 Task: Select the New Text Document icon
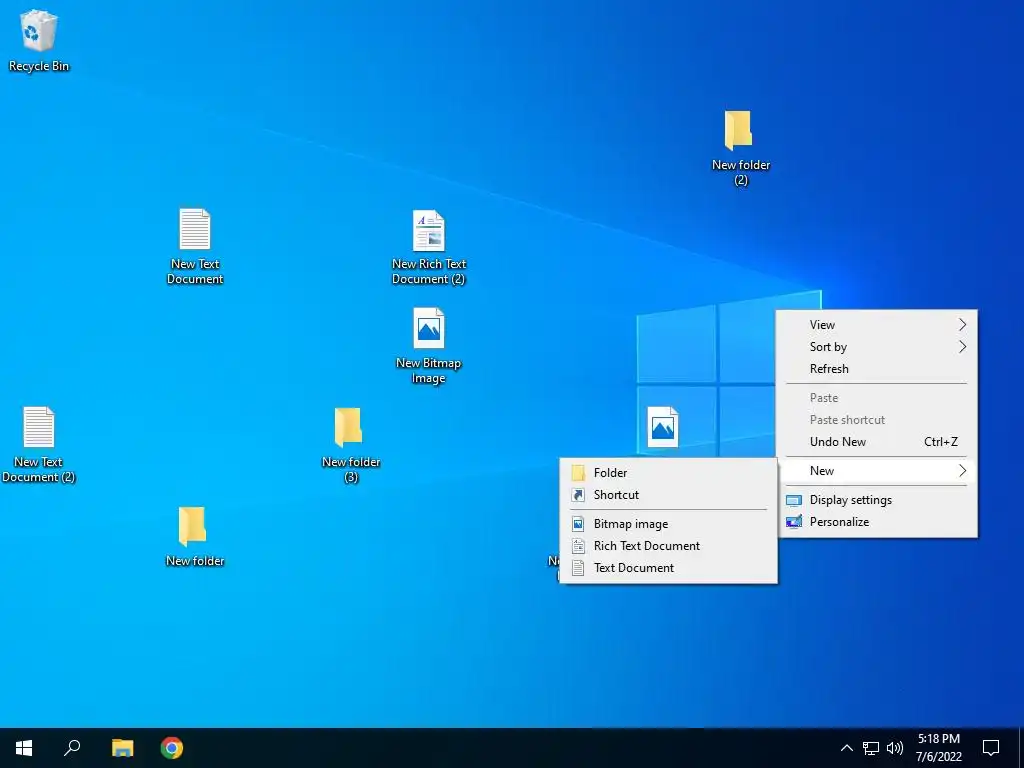pos(195,246)
